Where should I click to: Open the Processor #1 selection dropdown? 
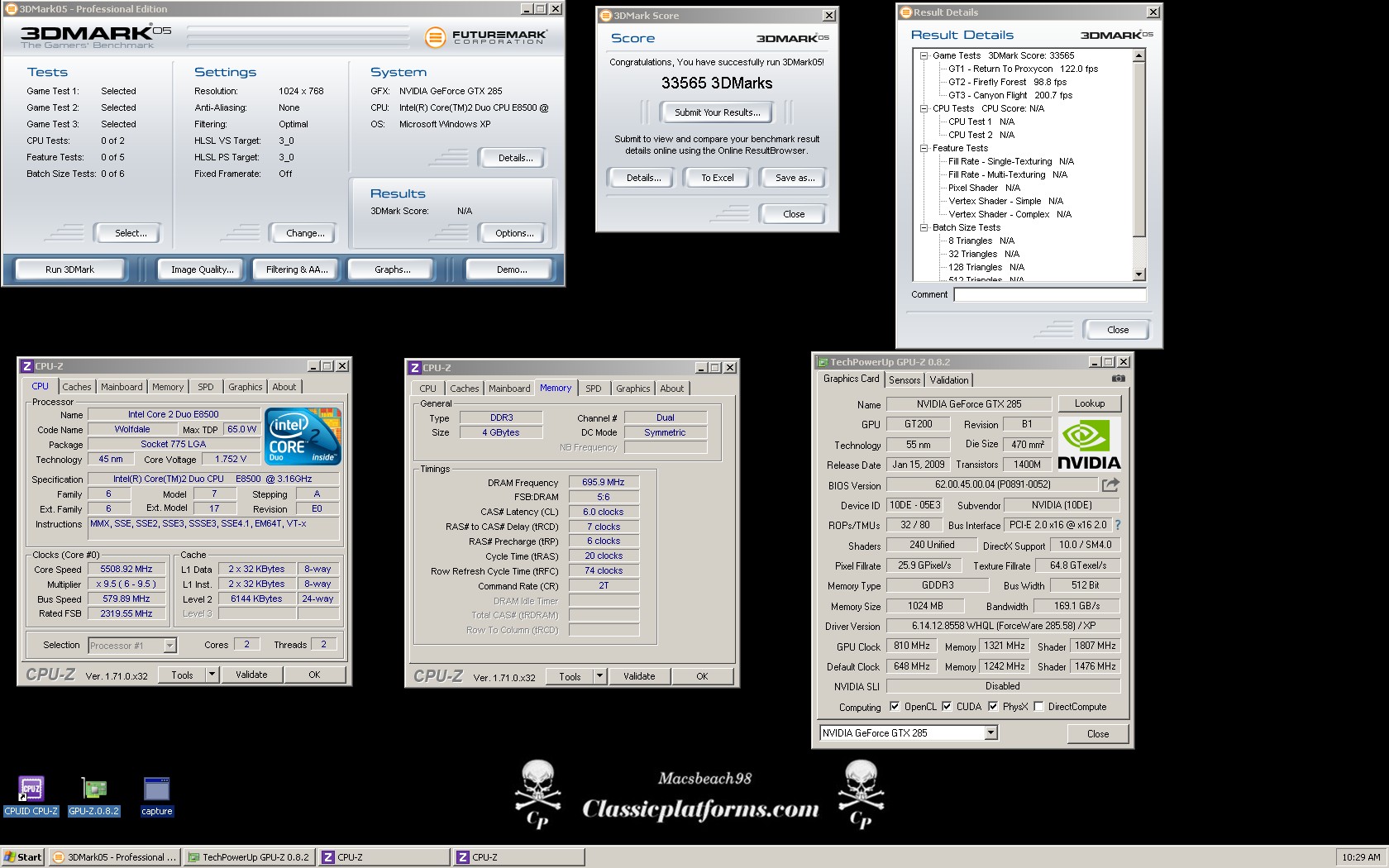point(169,646)
